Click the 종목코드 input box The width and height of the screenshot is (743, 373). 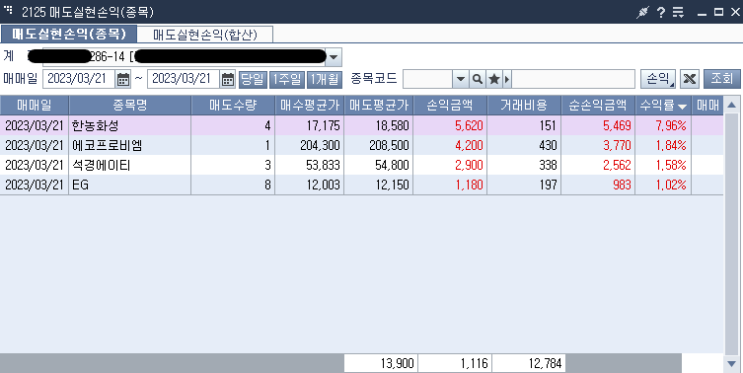point(427,79)
